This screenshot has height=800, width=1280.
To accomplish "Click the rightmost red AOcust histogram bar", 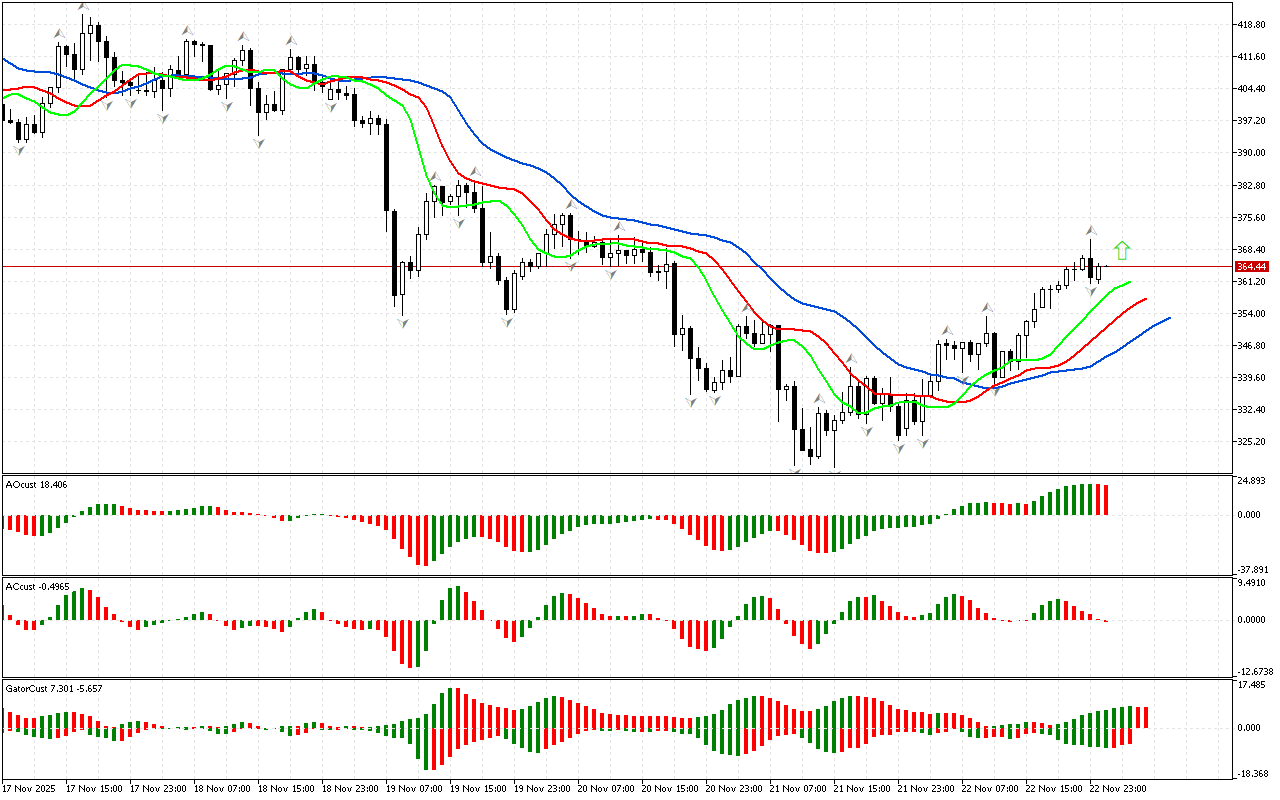I will pyautogui.click(x=1106, y=500).
